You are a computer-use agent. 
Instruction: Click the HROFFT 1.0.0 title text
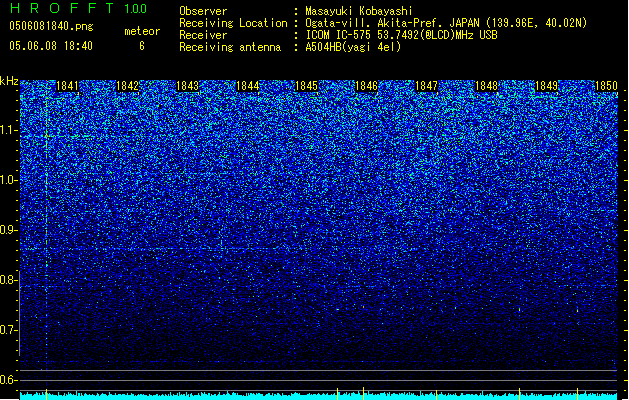[x=78, y=8]
